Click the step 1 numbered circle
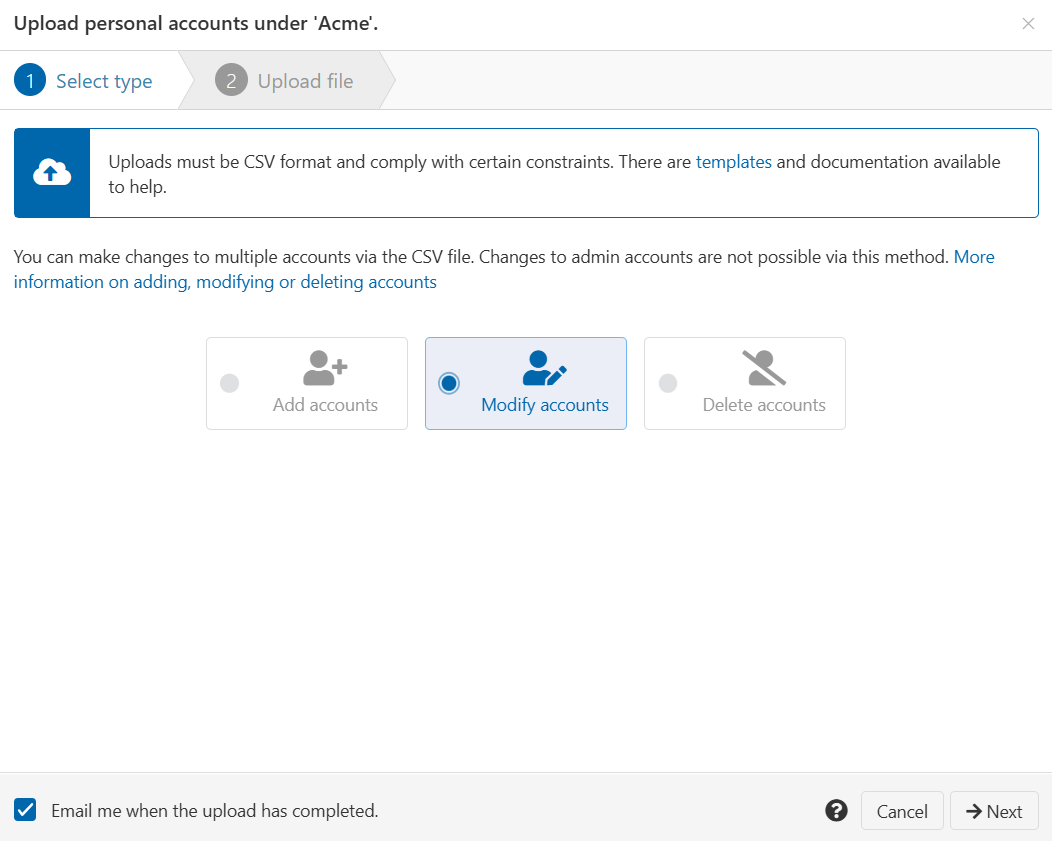Viewport: 1052px width, 841px height. pos(30,80)
